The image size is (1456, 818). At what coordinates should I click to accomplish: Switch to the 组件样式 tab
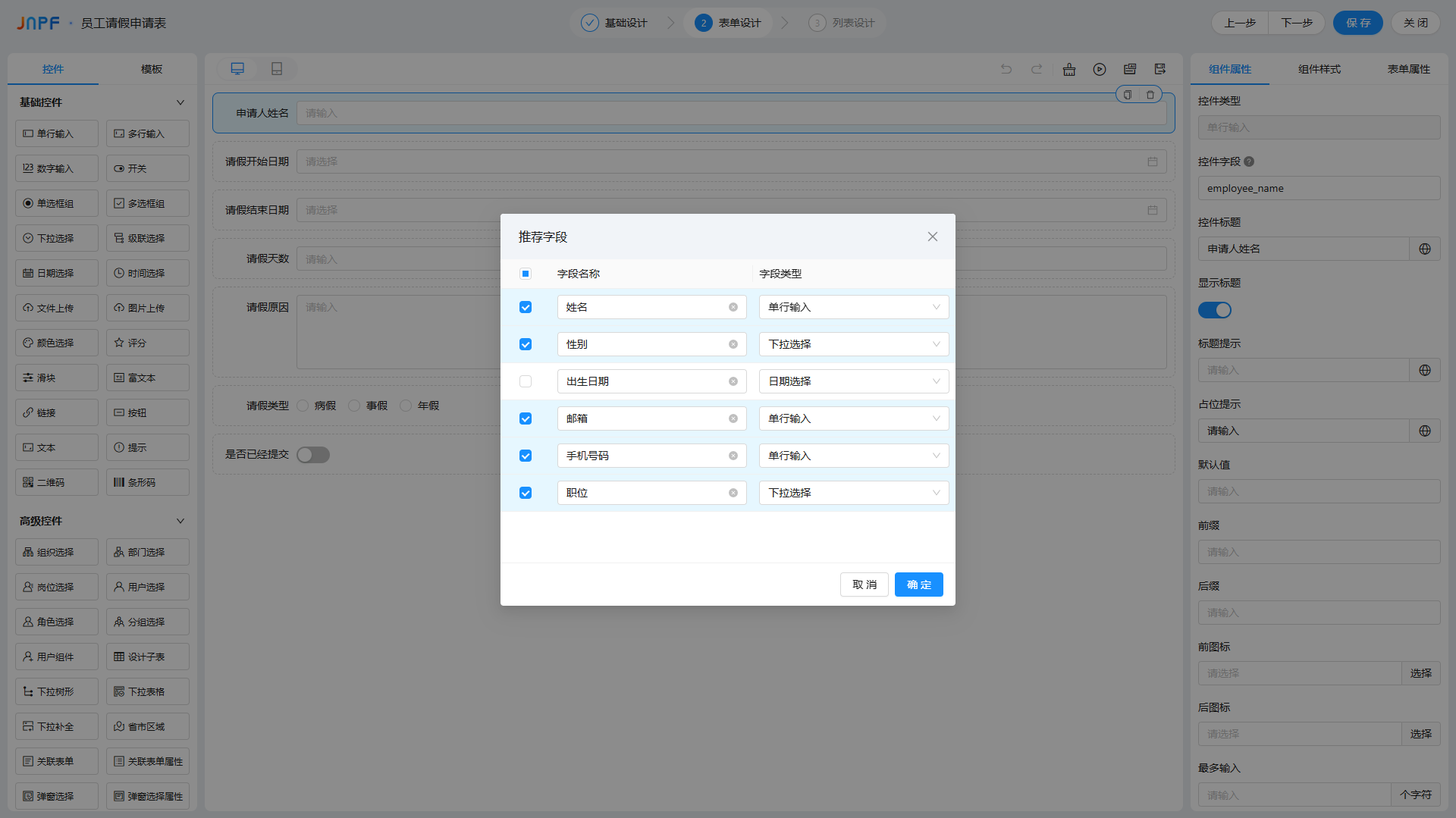pyautogui.click(x=1319, y=69)
